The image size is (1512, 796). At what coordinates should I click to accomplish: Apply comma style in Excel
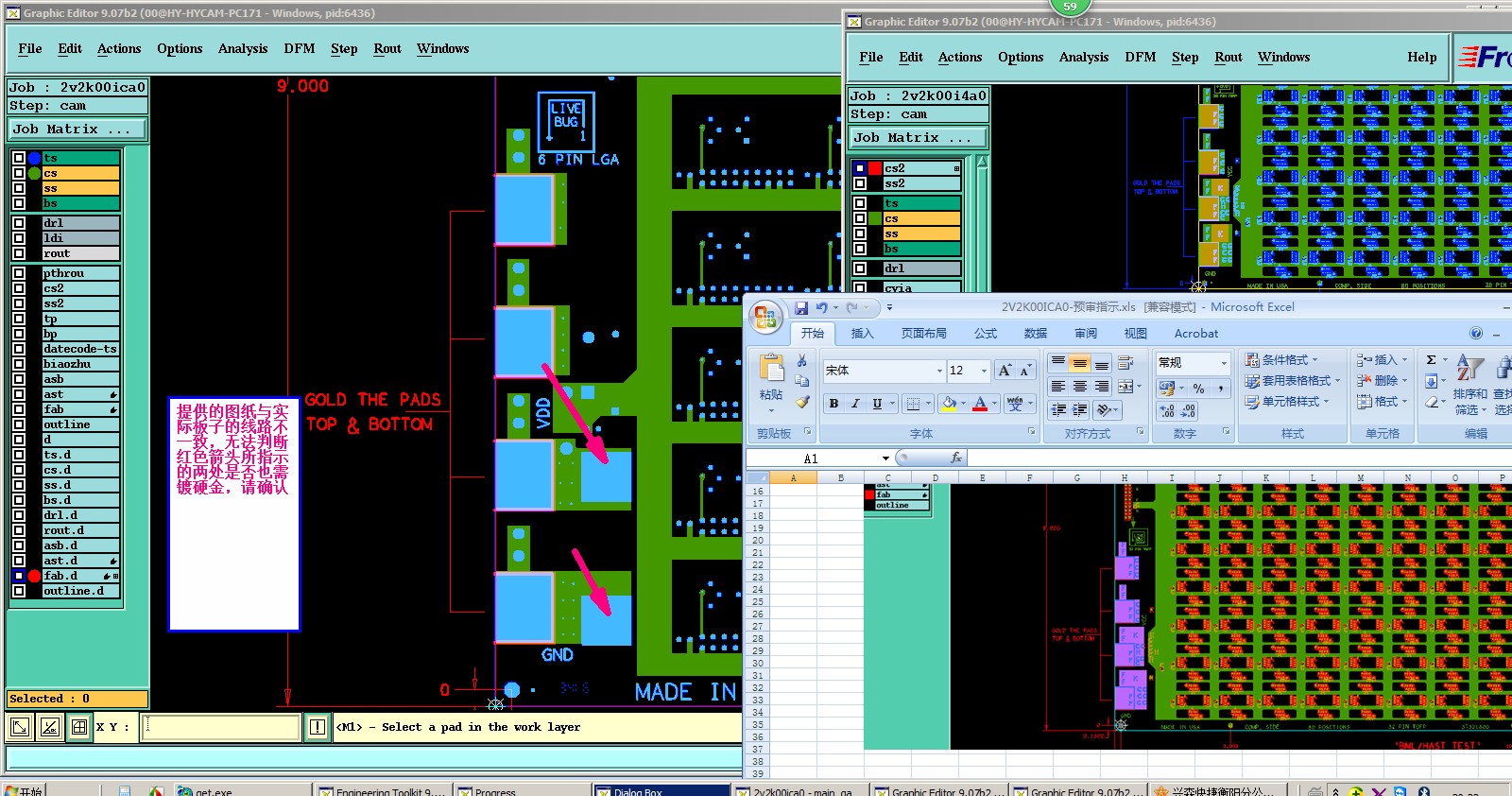tap(1220, 389)
